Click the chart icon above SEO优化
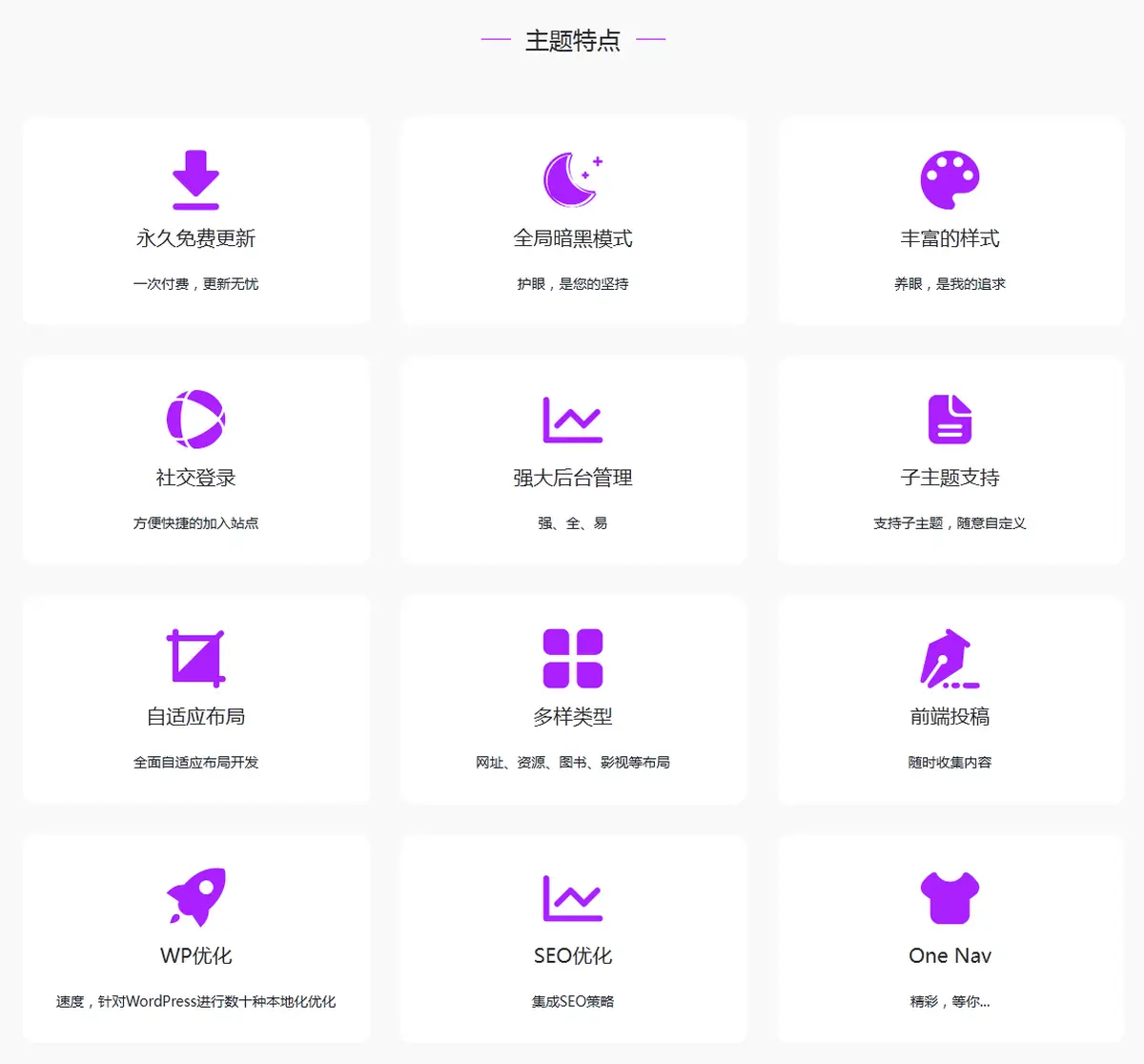This screenshot has width=1144, height=1064. click(x=571, y=897)
